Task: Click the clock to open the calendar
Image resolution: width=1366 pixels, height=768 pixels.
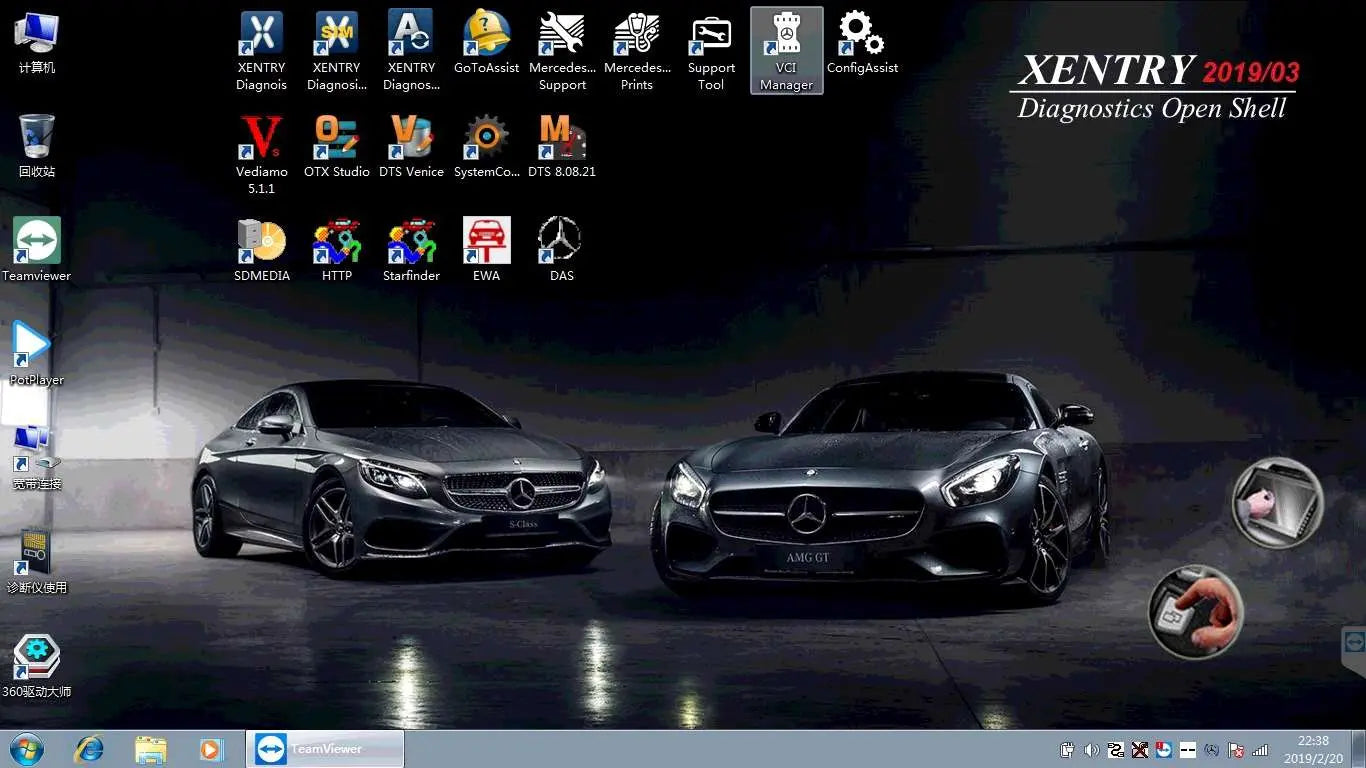Action: [x=1311, y=747]
